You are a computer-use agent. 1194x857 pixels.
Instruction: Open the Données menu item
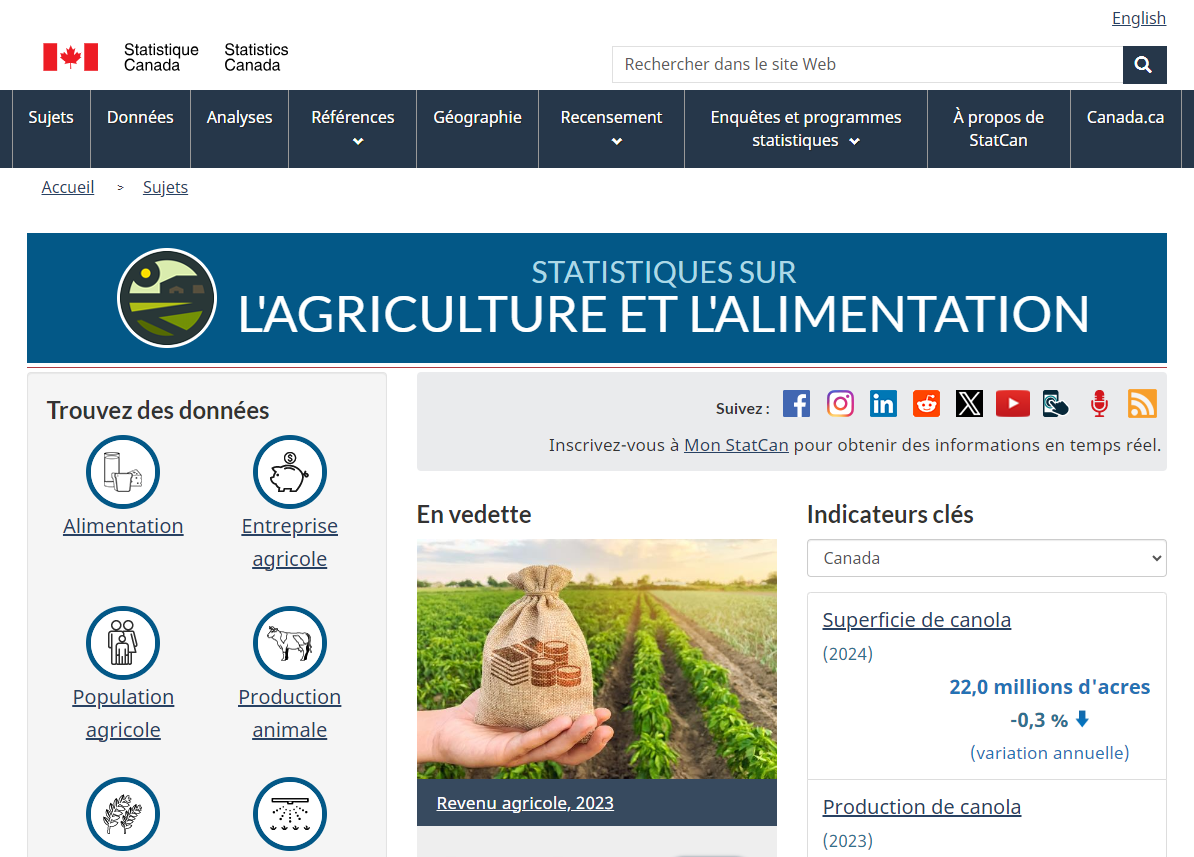140,118
